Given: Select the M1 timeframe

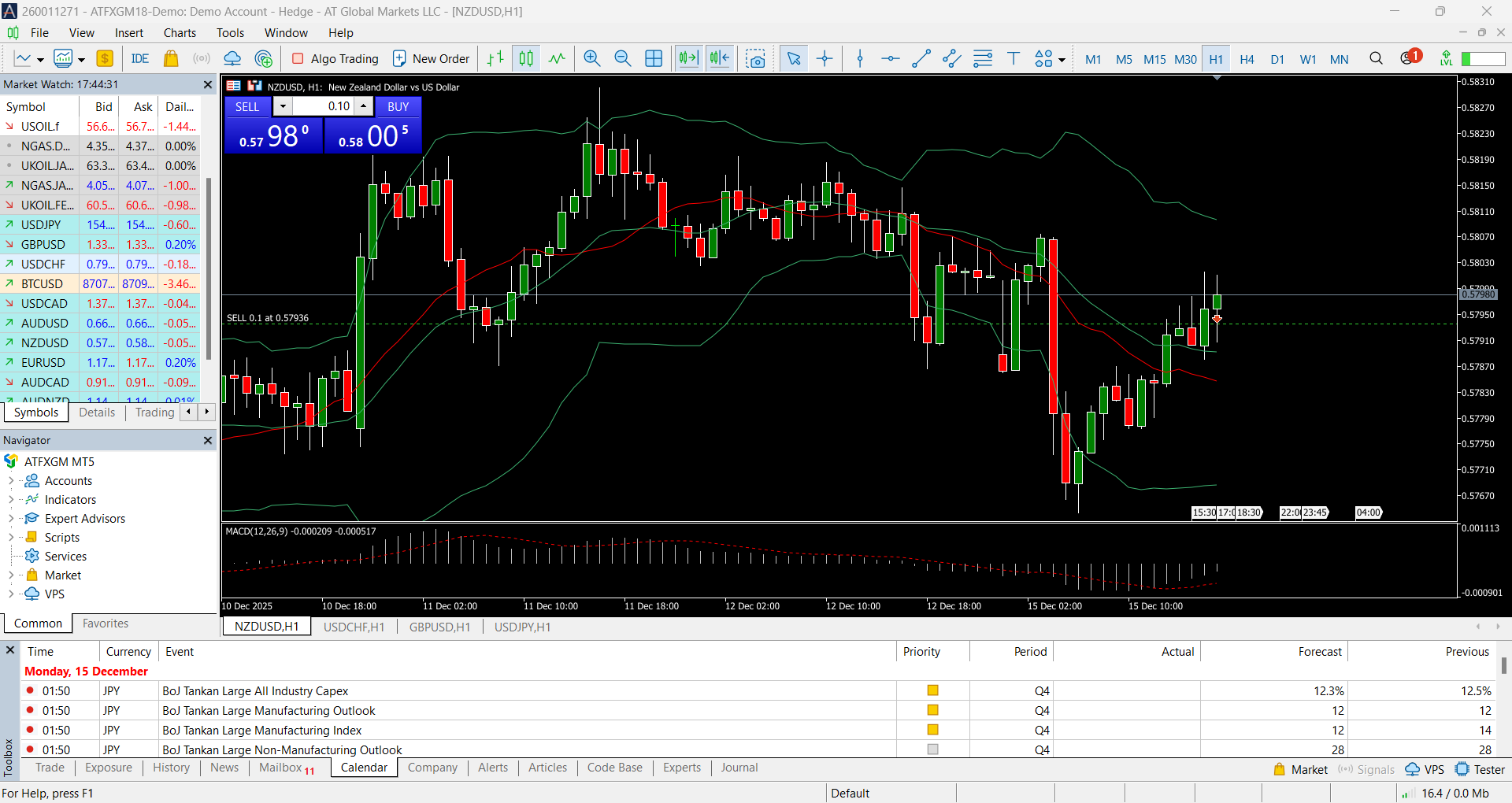Looking at the screenshot, I should click(x=1093, y=59).
